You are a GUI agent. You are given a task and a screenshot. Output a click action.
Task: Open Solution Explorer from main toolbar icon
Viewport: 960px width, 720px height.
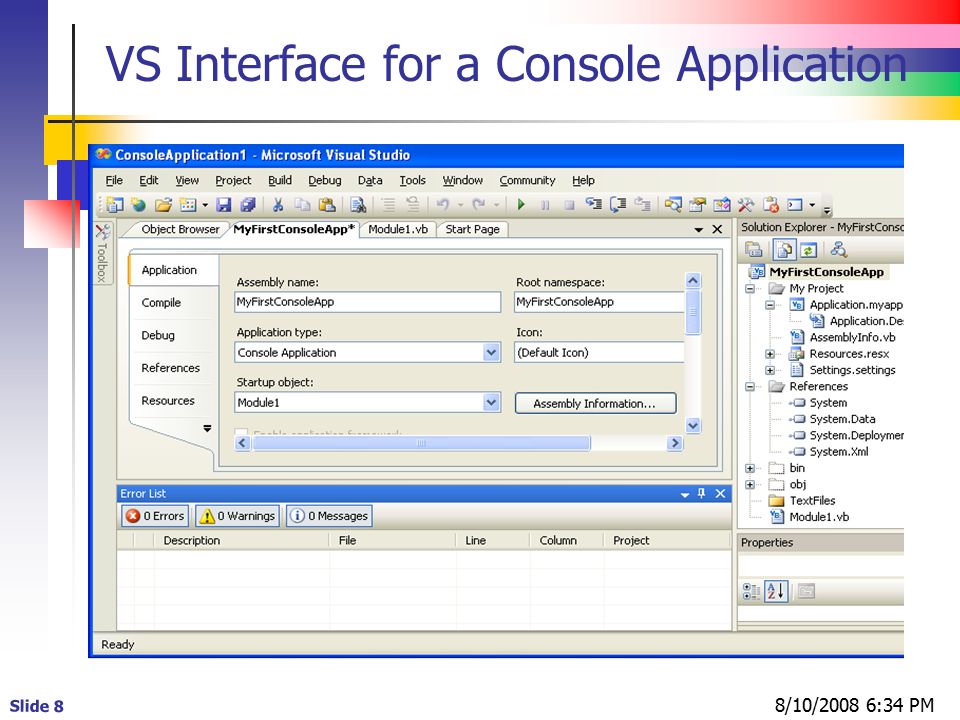pyautogui.click(x=673, y=204)
